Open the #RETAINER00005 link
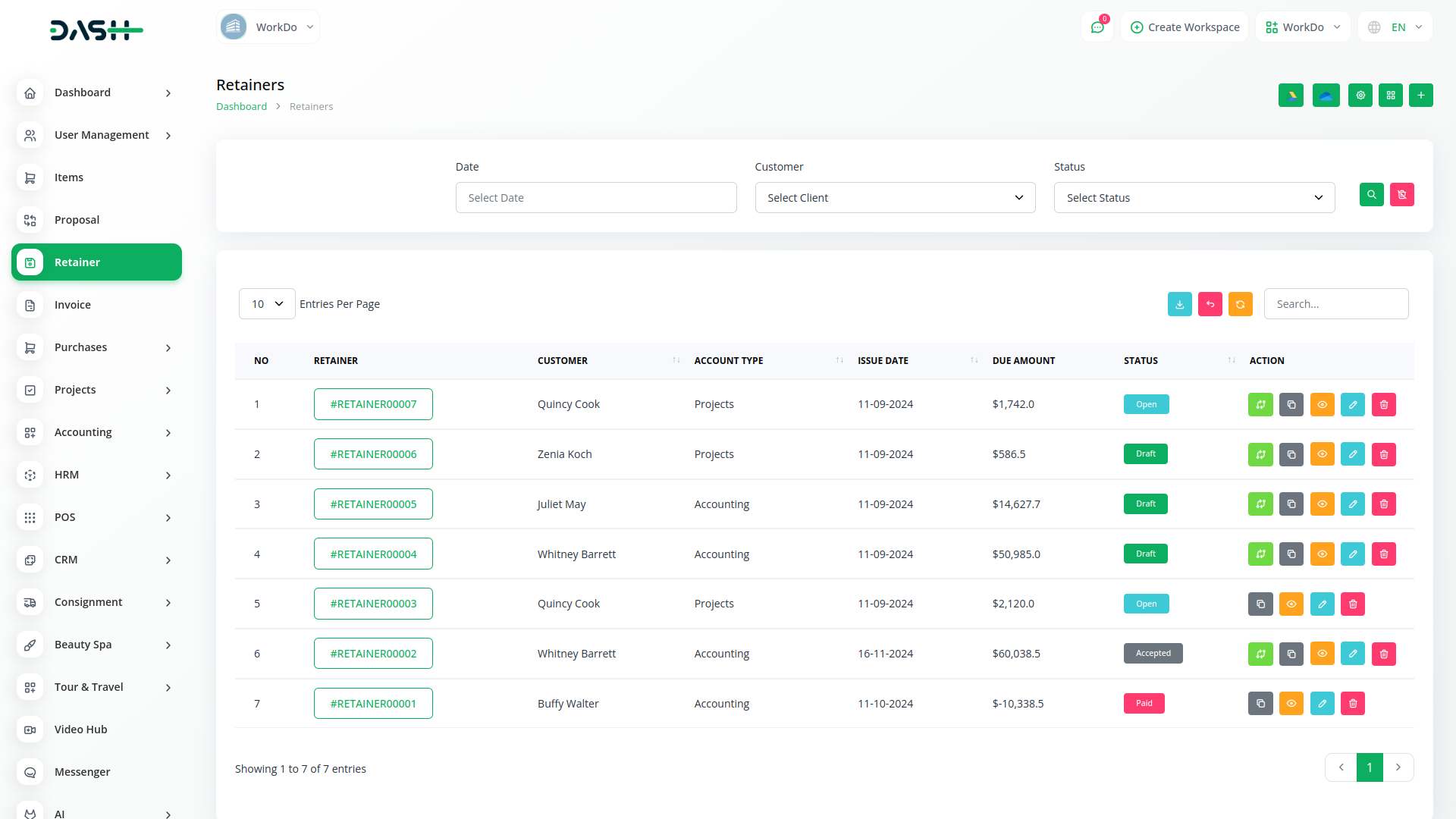Viewport: 1456px width, 819px height. (373, 504)
